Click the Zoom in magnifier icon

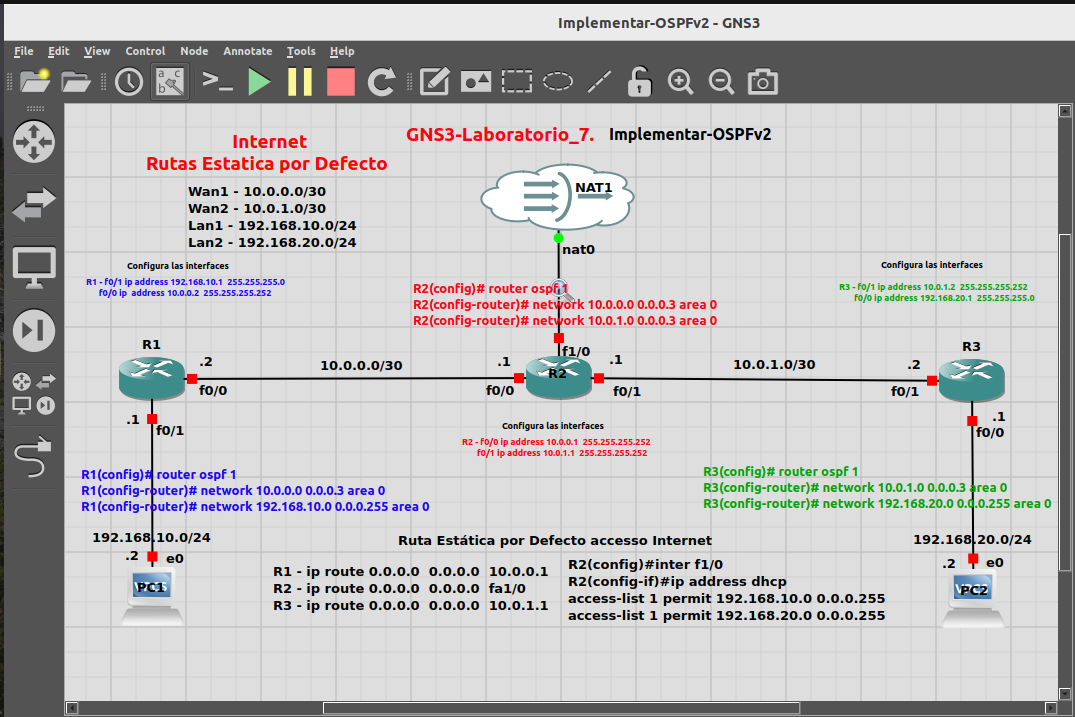pos(680,82)
